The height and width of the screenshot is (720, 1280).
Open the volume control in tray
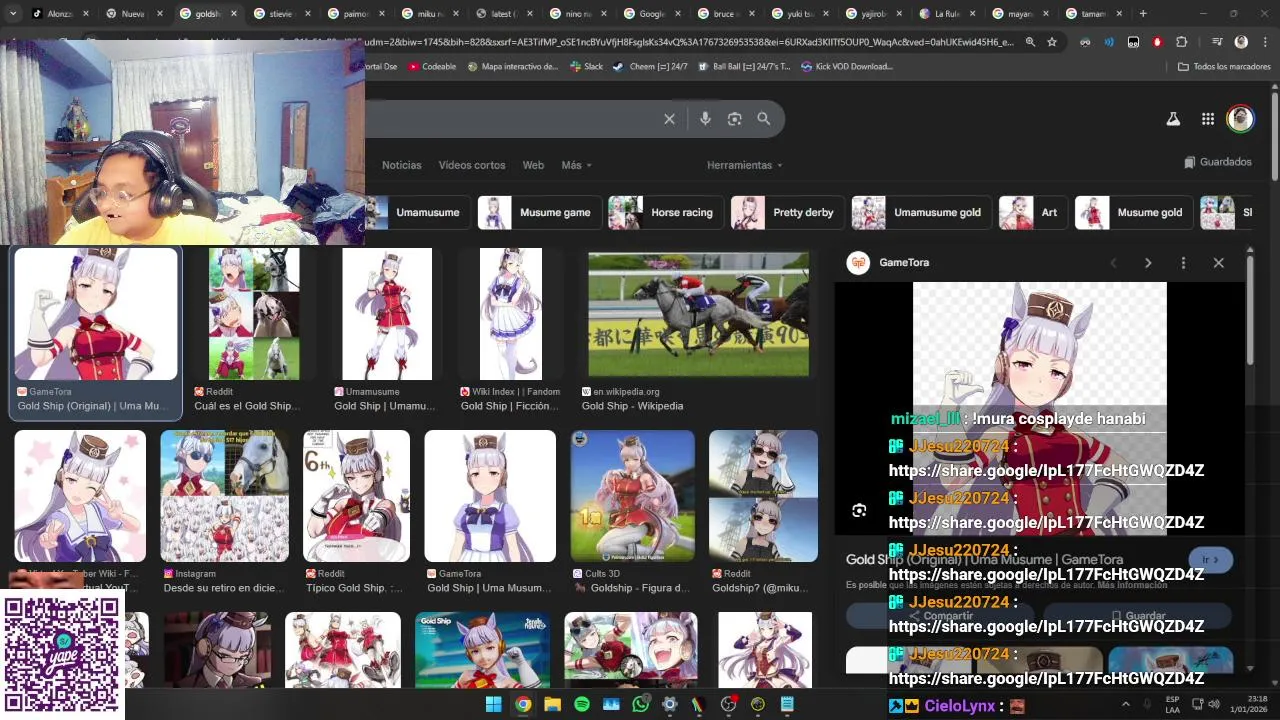tap(1215, 704)
